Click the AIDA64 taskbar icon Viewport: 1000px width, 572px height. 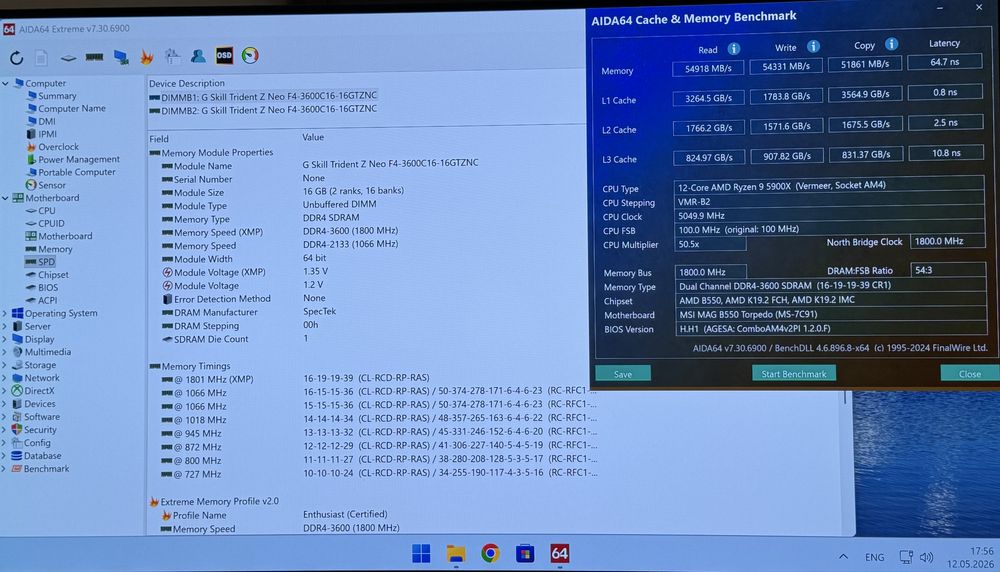(x=559, y=554)
